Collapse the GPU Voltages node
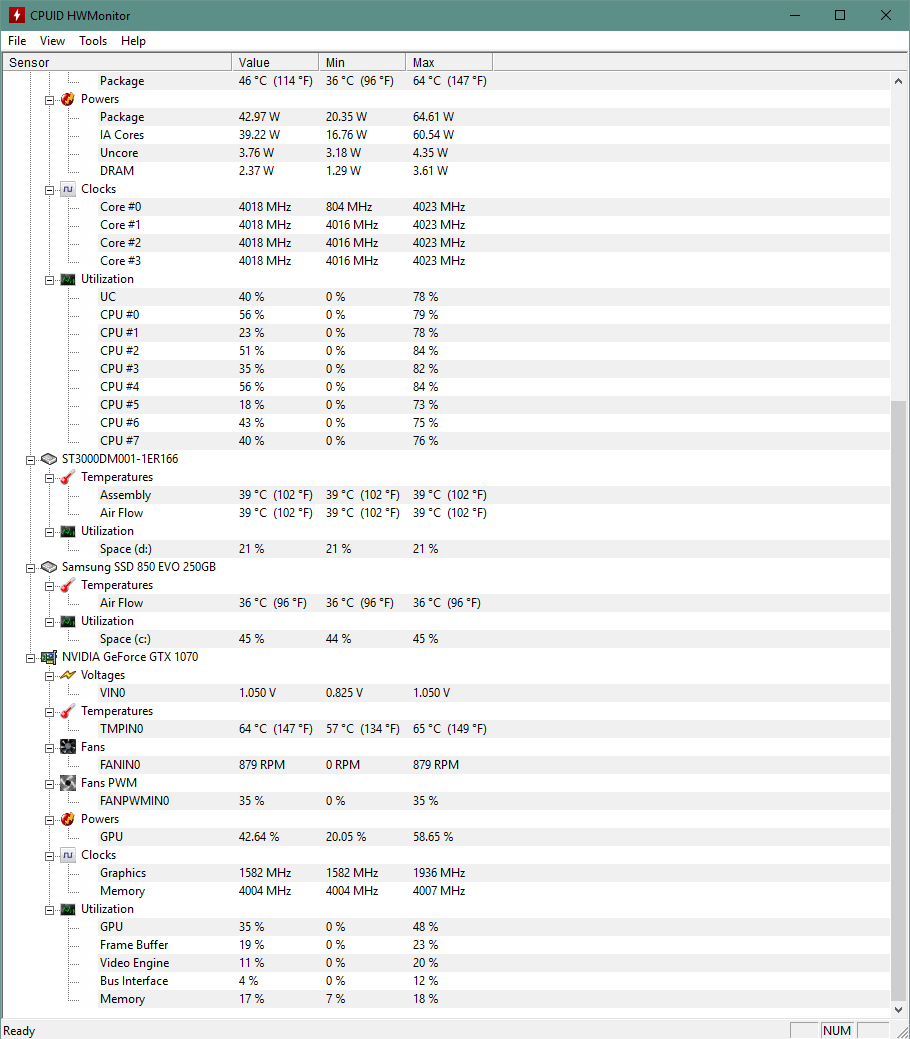 (49, 677)
